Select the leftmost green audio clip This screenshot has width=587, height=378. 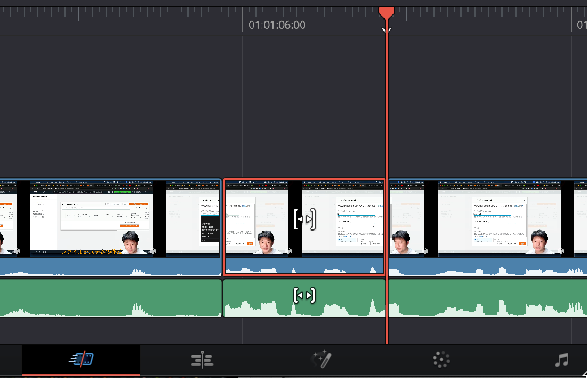[x=110, y=298]
